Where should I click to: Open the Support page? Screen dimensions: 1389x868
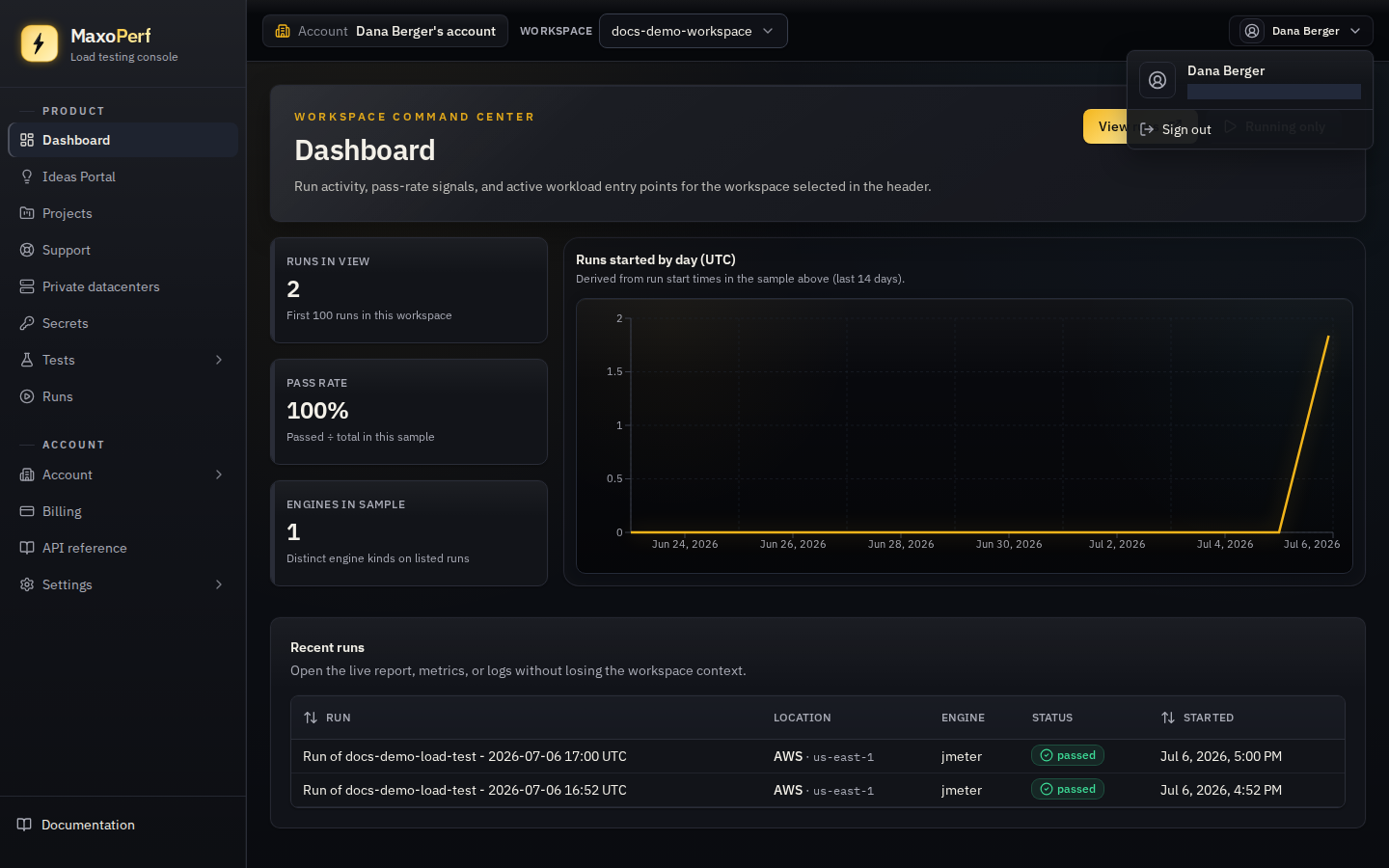pyautogui.click(x=123, y=250)
